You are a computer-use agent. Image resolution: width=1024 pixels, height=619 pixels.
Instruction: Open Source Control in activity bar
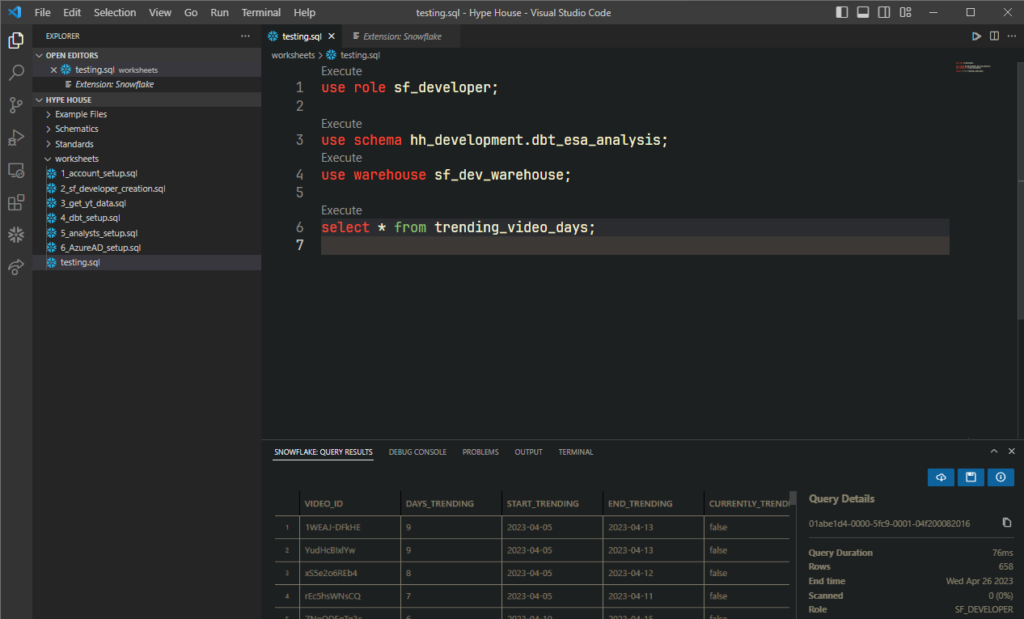[16, 105]
